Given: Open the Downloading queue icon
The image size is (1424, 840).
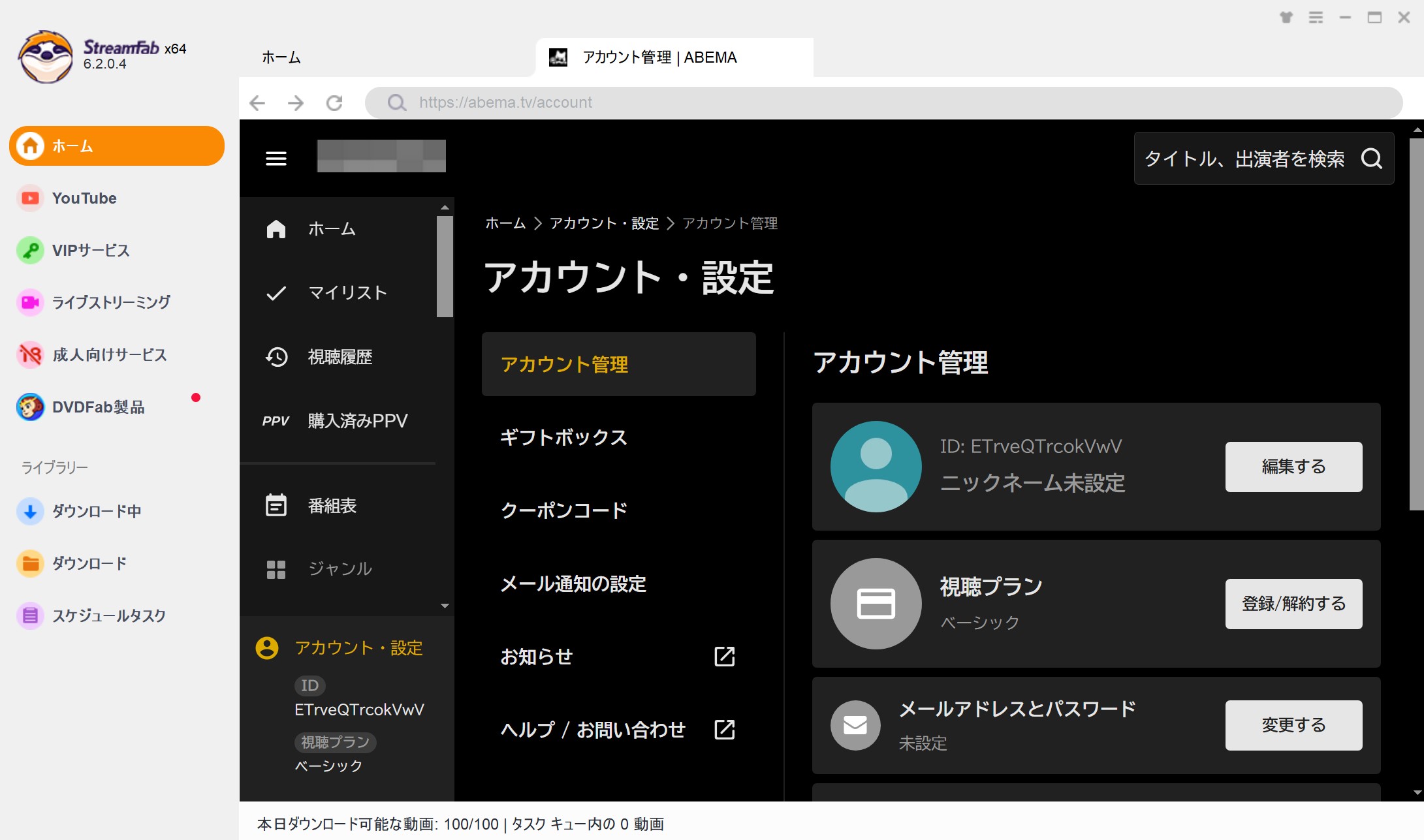Looking at the screenshot, I should [x=30, y=511].
